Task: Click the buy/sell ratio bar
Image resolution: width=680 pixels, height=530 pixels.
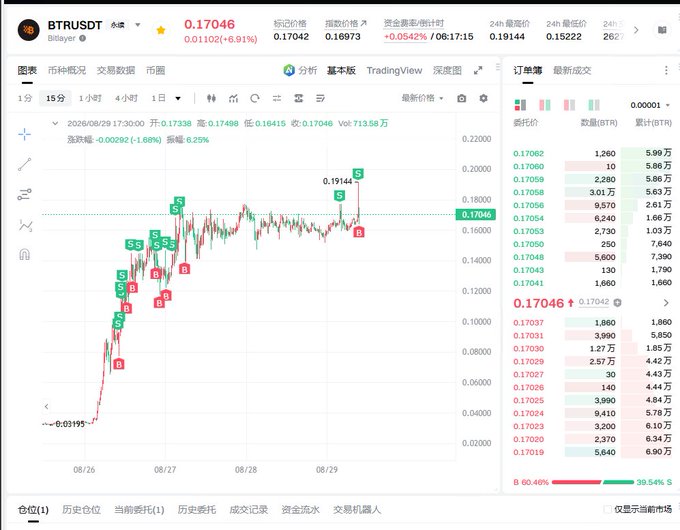Action: coord(592,482)
